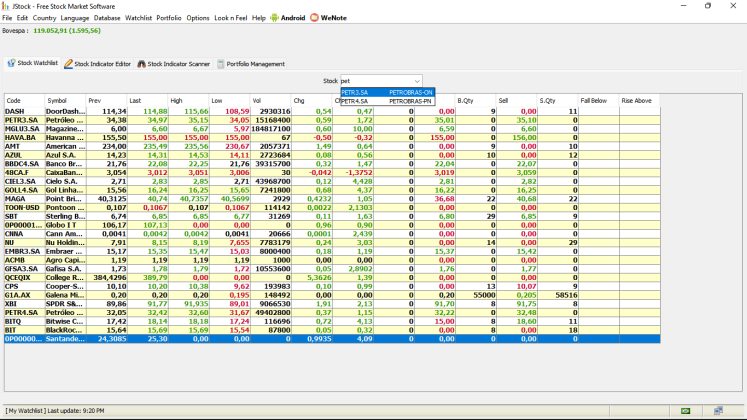The width and height of the screenshot is (747, 420).
Task: Sort by the Symbol column header
Action: (x=65, y=100)
